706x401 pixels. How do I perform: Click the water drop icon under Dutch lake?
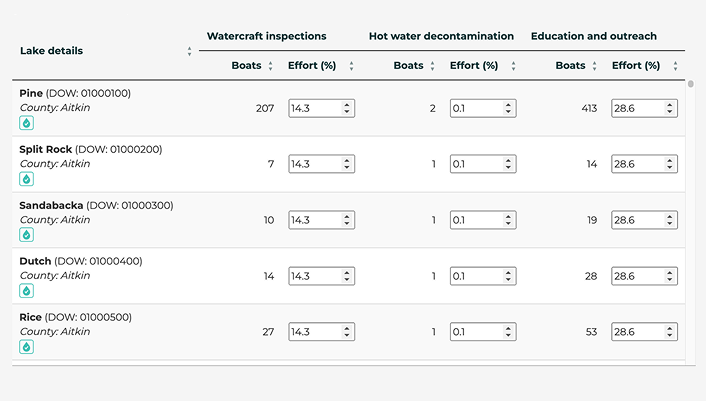(x=27, y=291)
